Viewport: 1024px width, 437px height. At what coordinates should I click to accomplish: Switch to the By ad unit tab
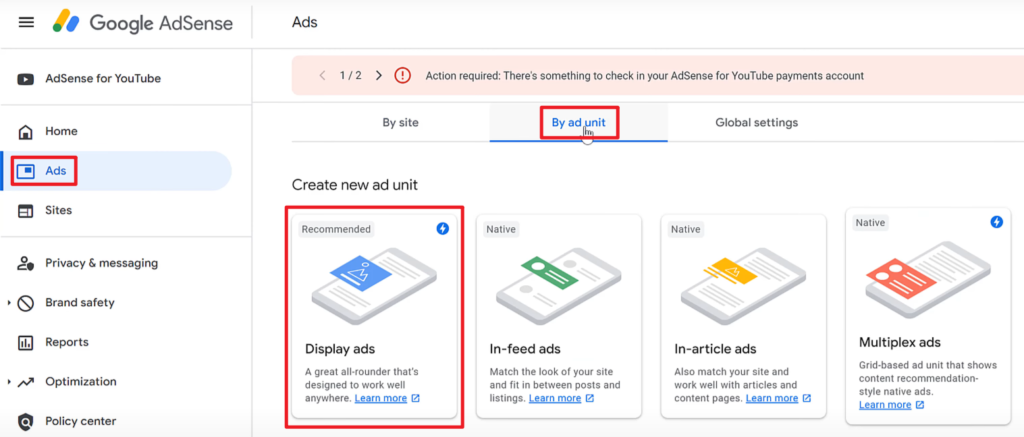click(x=579, y=123)
